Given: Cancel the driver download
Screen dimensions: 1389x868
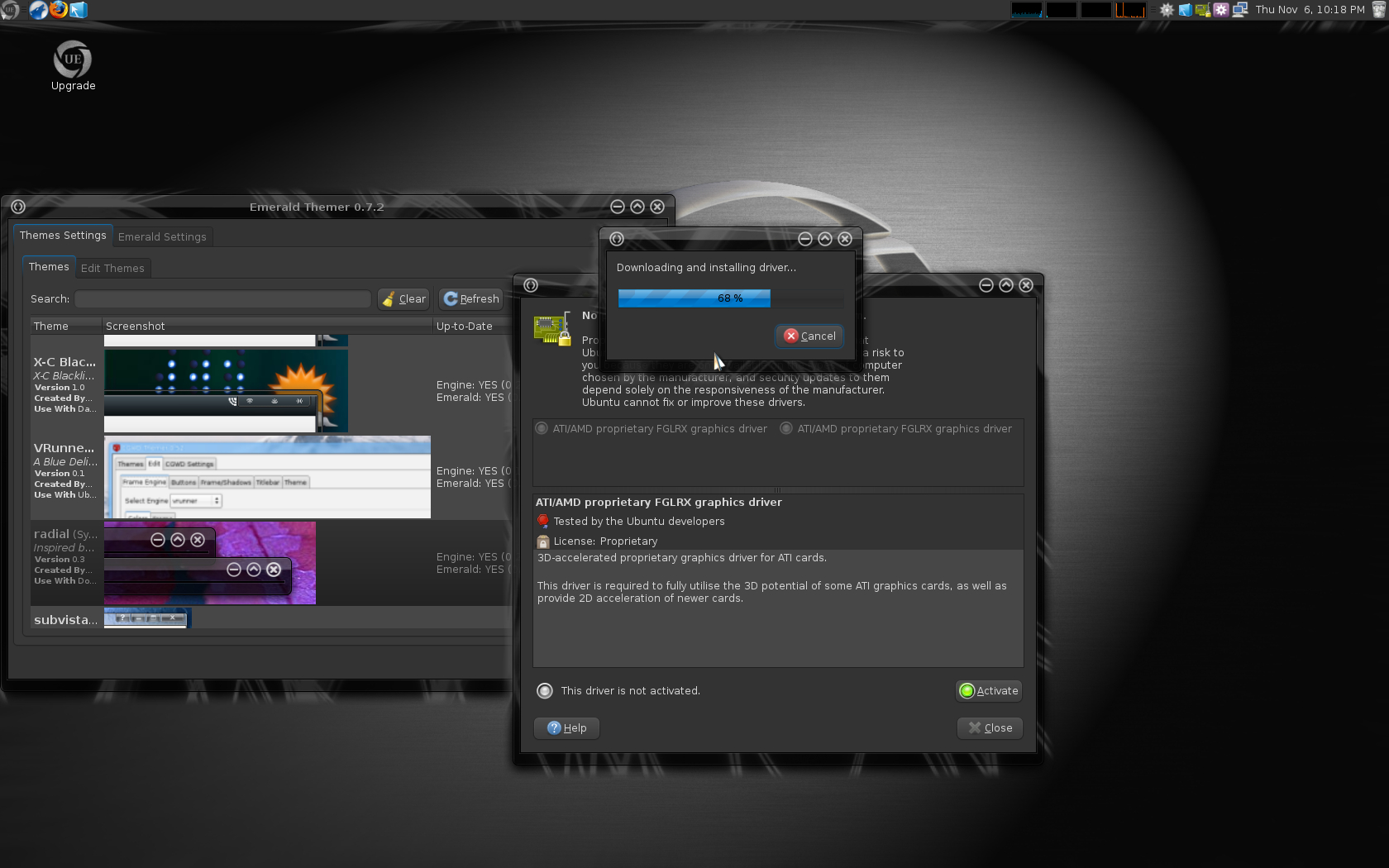Looking at the screenshot, I should (809, 336).
